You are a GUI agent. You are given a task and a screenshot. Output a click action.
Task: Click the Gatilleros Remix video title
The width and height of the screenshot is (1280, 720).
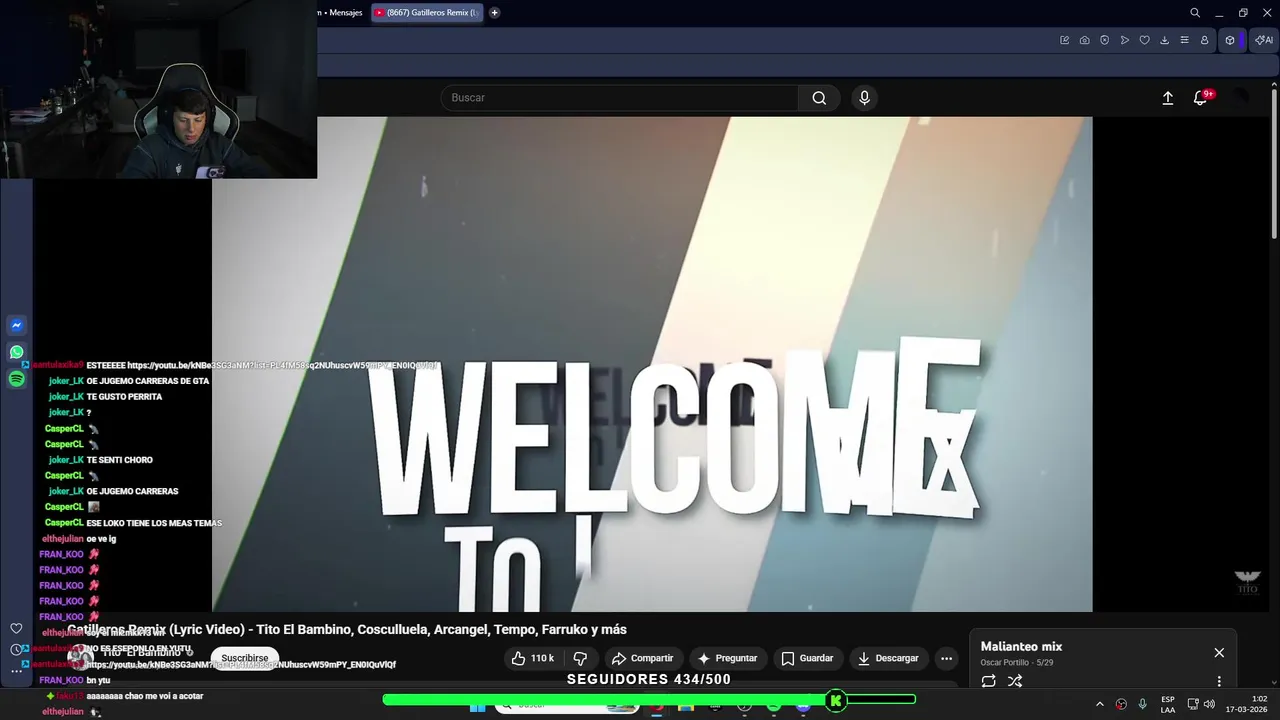[x=347, y=629]
